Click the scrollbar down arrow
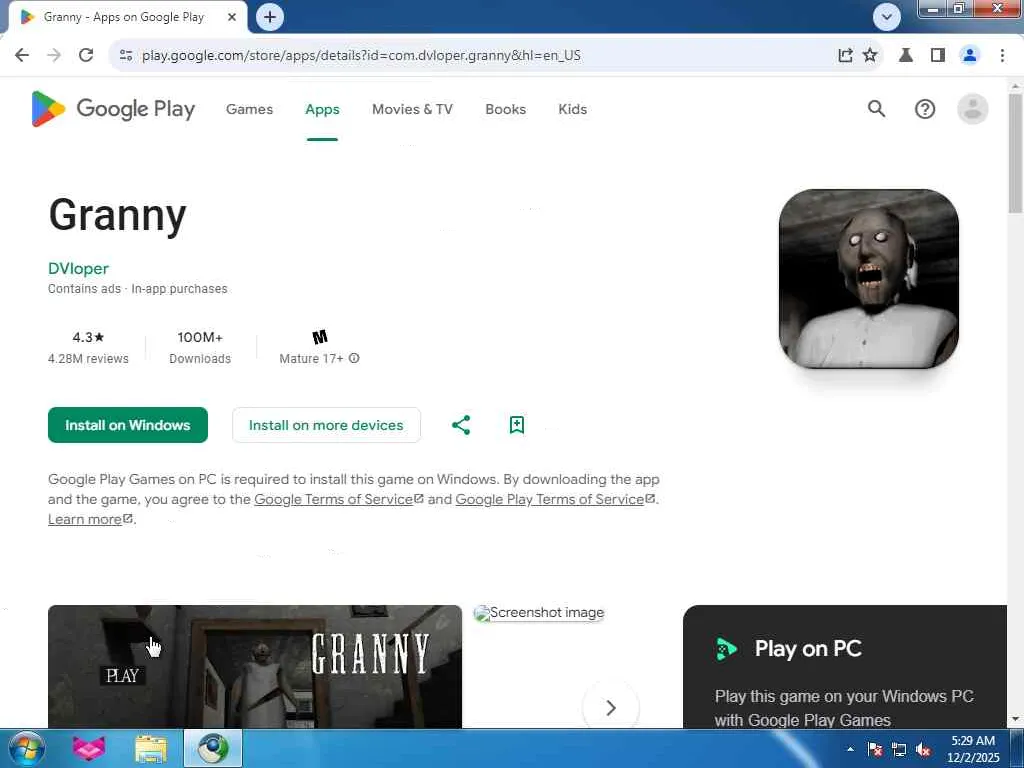Viewport: 1024px width, 768px height. (x=1015, y=720)
